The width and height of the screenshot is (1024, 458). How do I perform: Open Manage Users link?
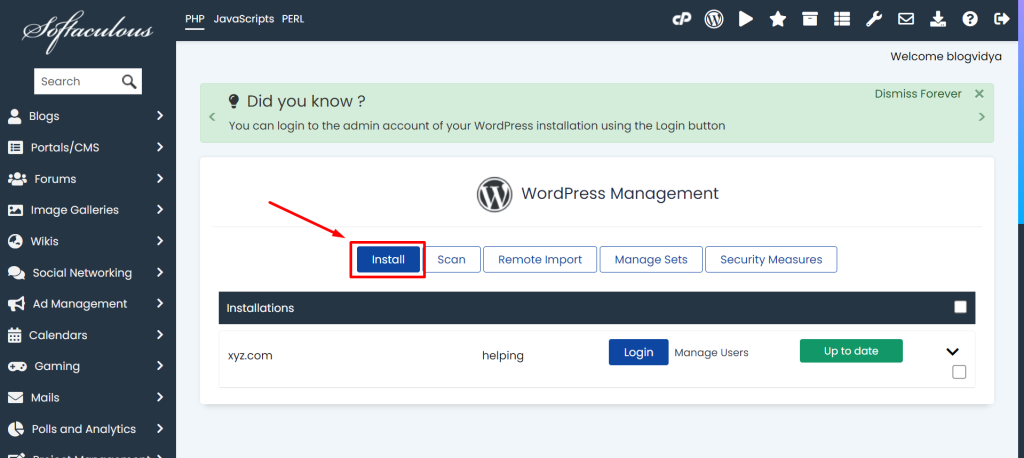coord(711,353)
